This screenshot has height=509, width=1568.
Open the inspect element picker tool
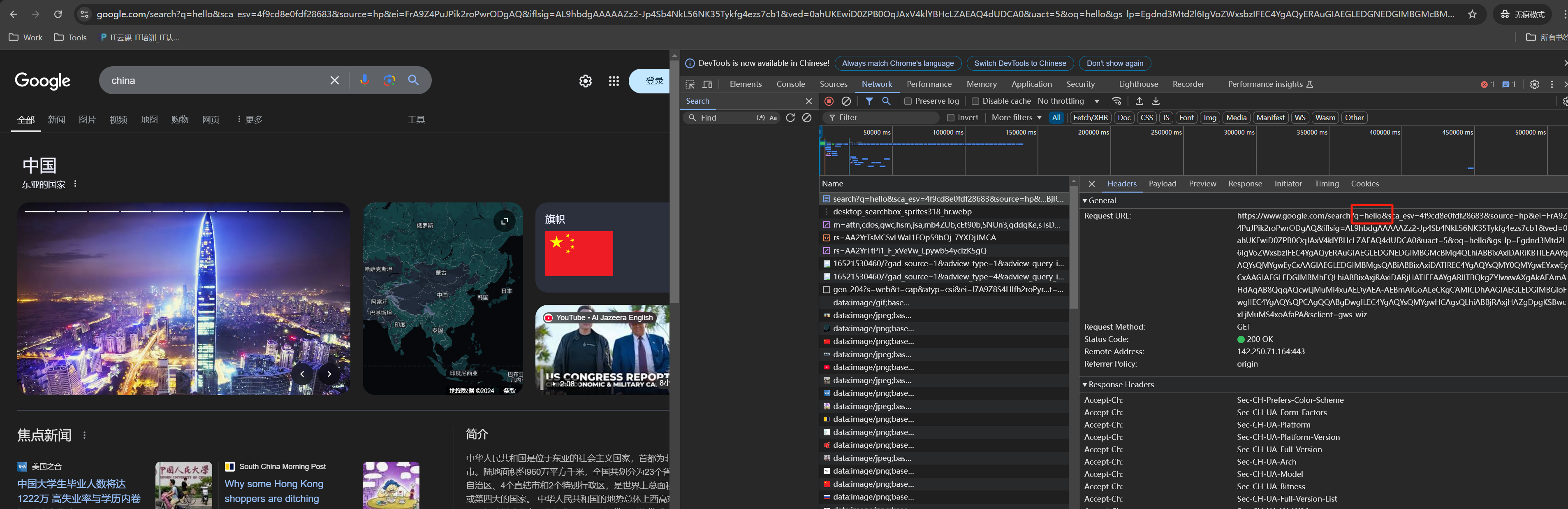[690, 85]
